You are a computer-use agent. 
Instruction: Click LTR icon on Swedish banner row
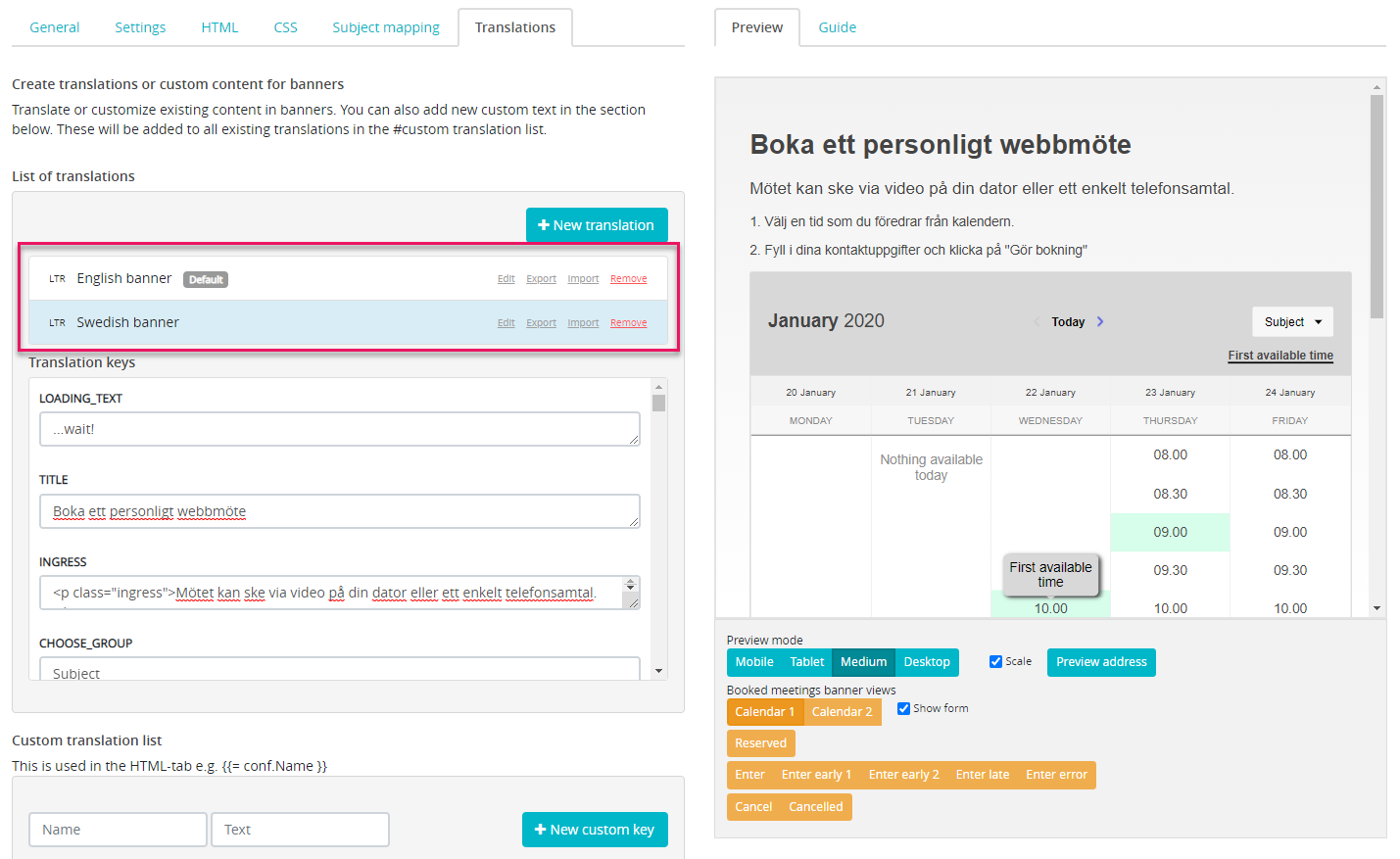tap(57, 323)
